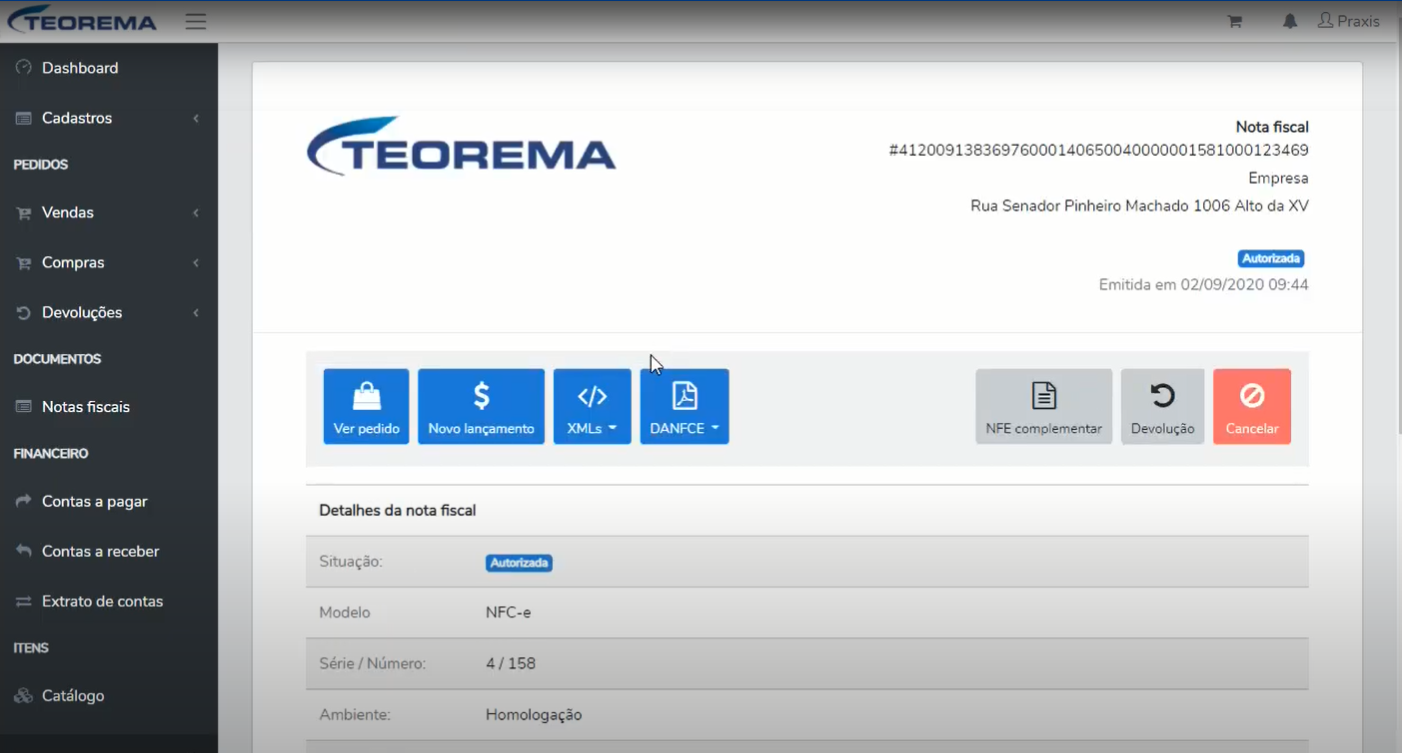This screenshot has height=753, width=1402.
Task: Expand the Devoluções sidebar menu
Action: 108,313
